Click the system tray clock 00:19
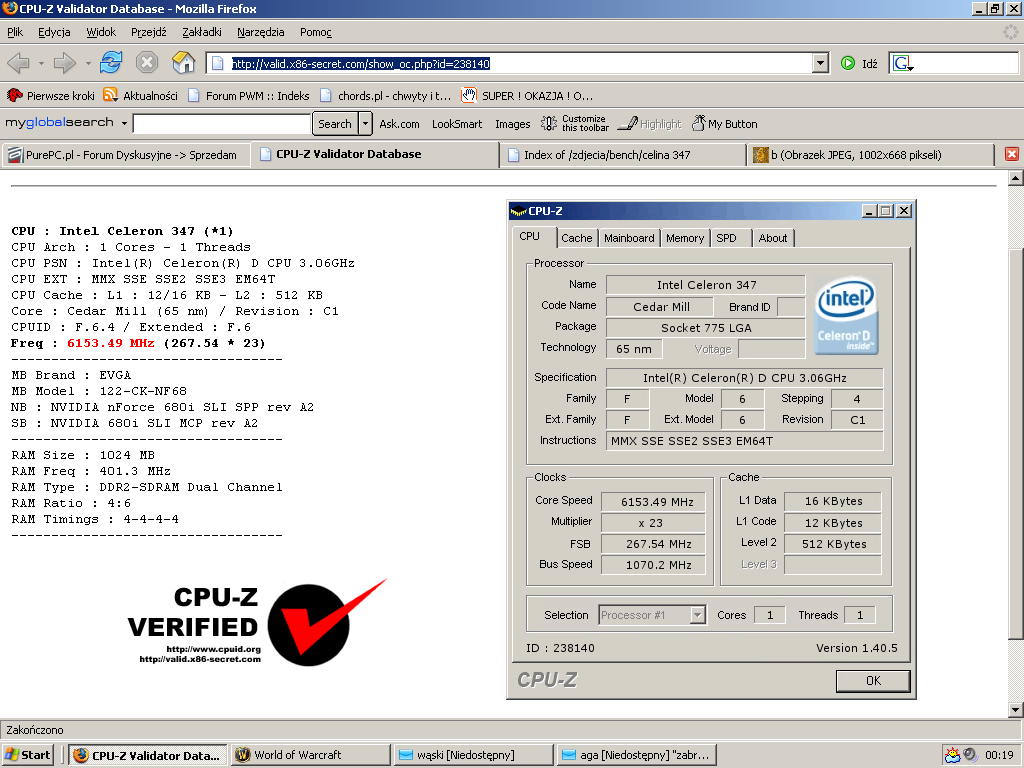The image size is (1024, 768). click(x=999, y=755)
